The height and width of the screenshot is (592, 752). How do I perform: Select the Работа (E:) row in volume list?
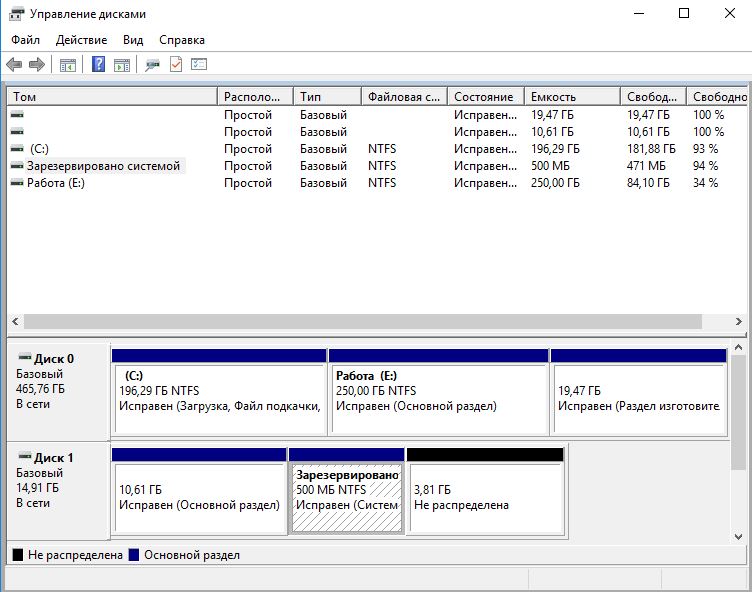coord(56,183)
